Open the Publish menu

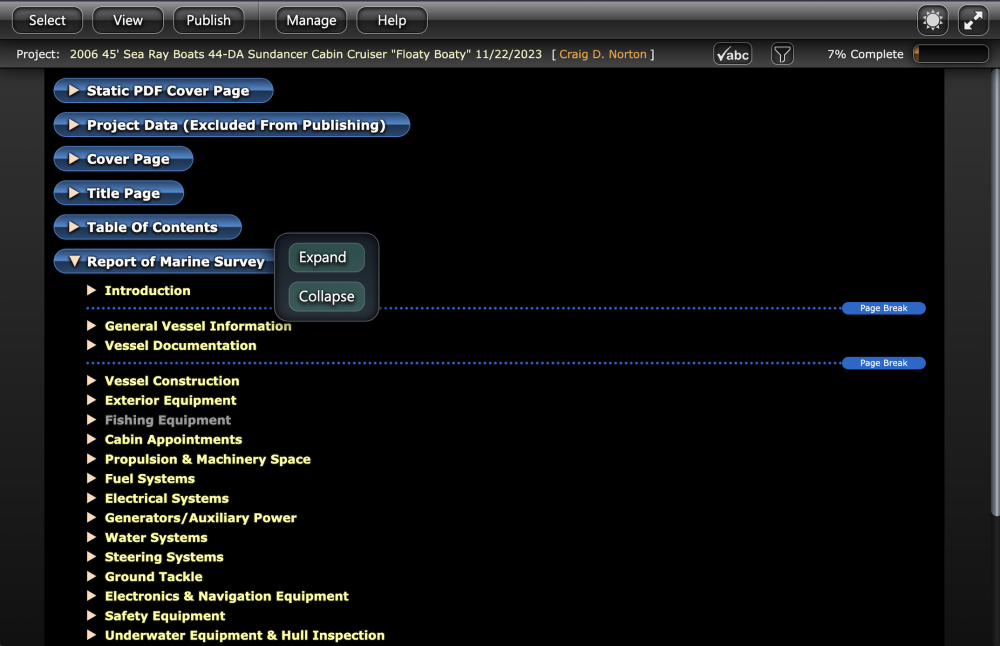(208, 19)
